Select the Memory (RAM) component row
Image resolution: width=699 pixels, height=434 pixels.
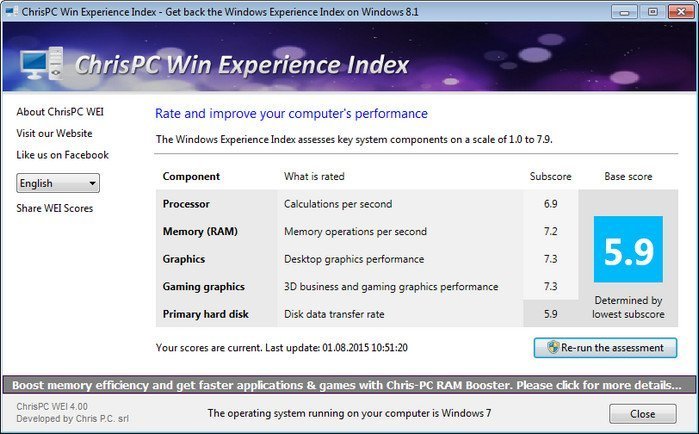[x=198, y=231]
